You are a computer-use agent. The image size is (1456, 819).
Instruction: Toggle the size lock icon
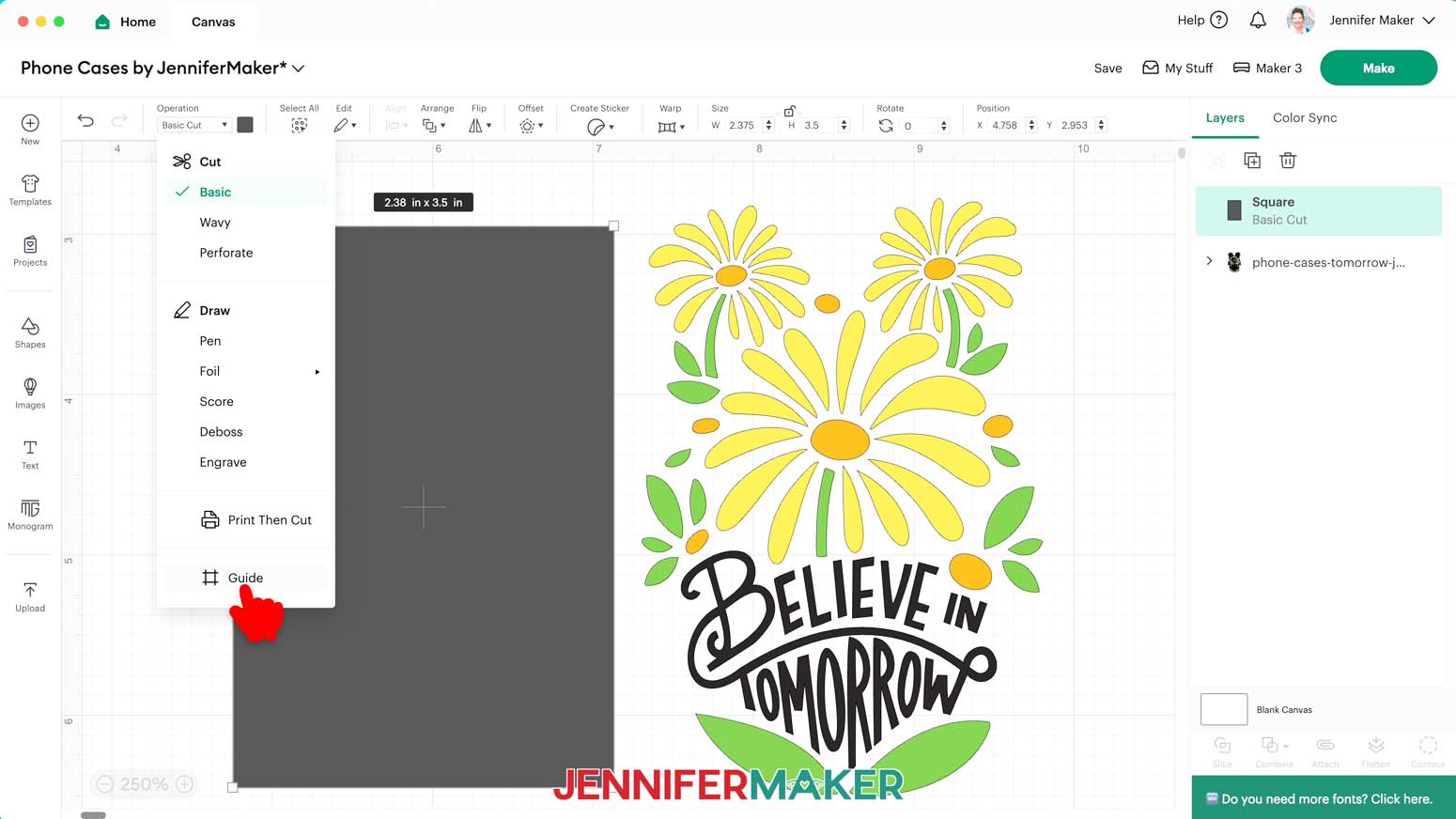coord(790,111)
